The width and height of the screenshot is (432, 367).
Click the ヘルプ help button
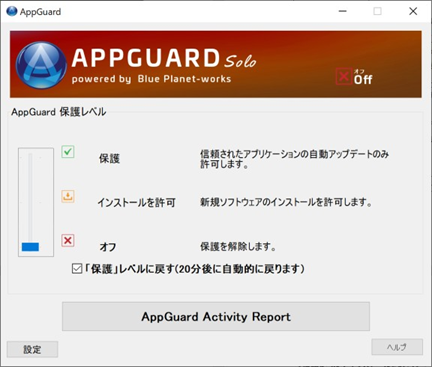pos(397,347)
